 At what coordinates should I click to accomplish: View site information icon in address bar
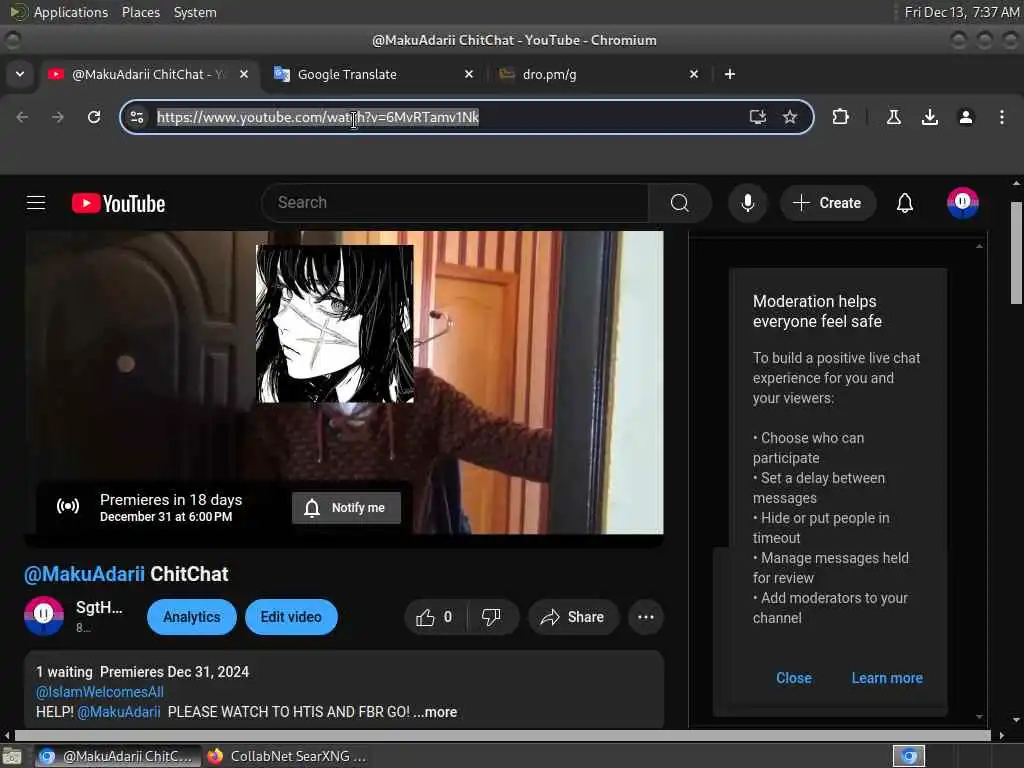click(x=136, y=117)
